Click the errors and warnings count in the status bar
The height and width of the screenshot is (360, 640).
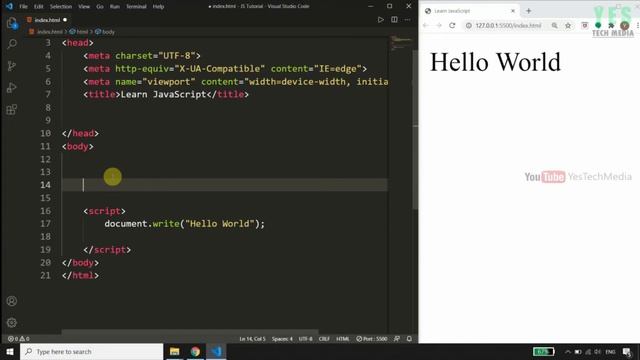click(18, 339)
